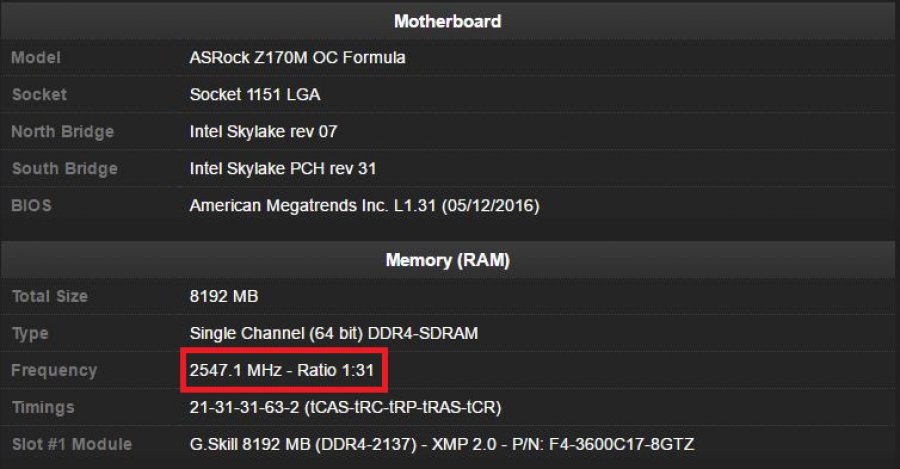This screenshot has height=469, width=900.
Task: Click the Total Size label
Action: pos(49,296)
